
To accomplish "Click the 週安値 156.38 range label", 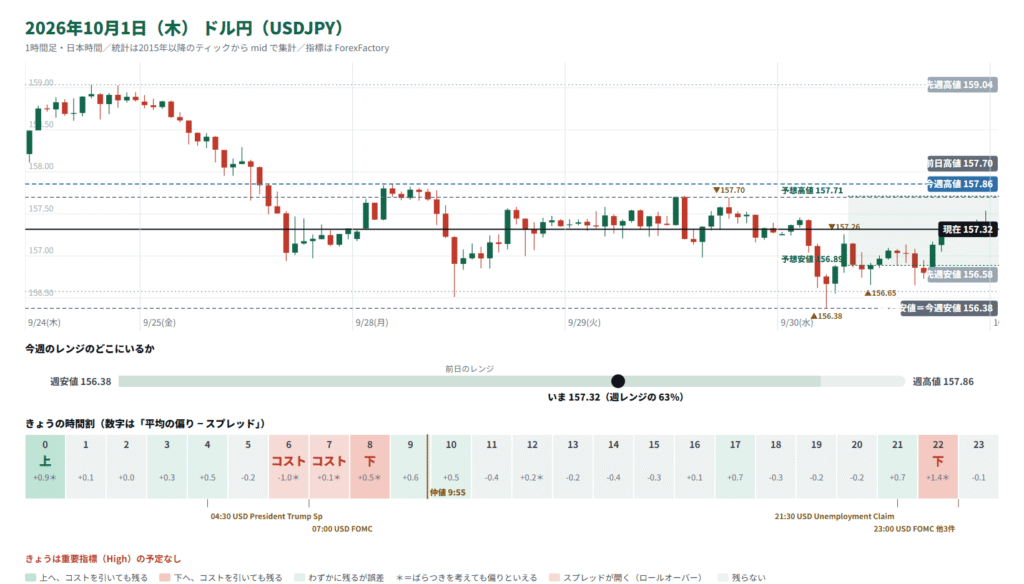I will [80, 381].
